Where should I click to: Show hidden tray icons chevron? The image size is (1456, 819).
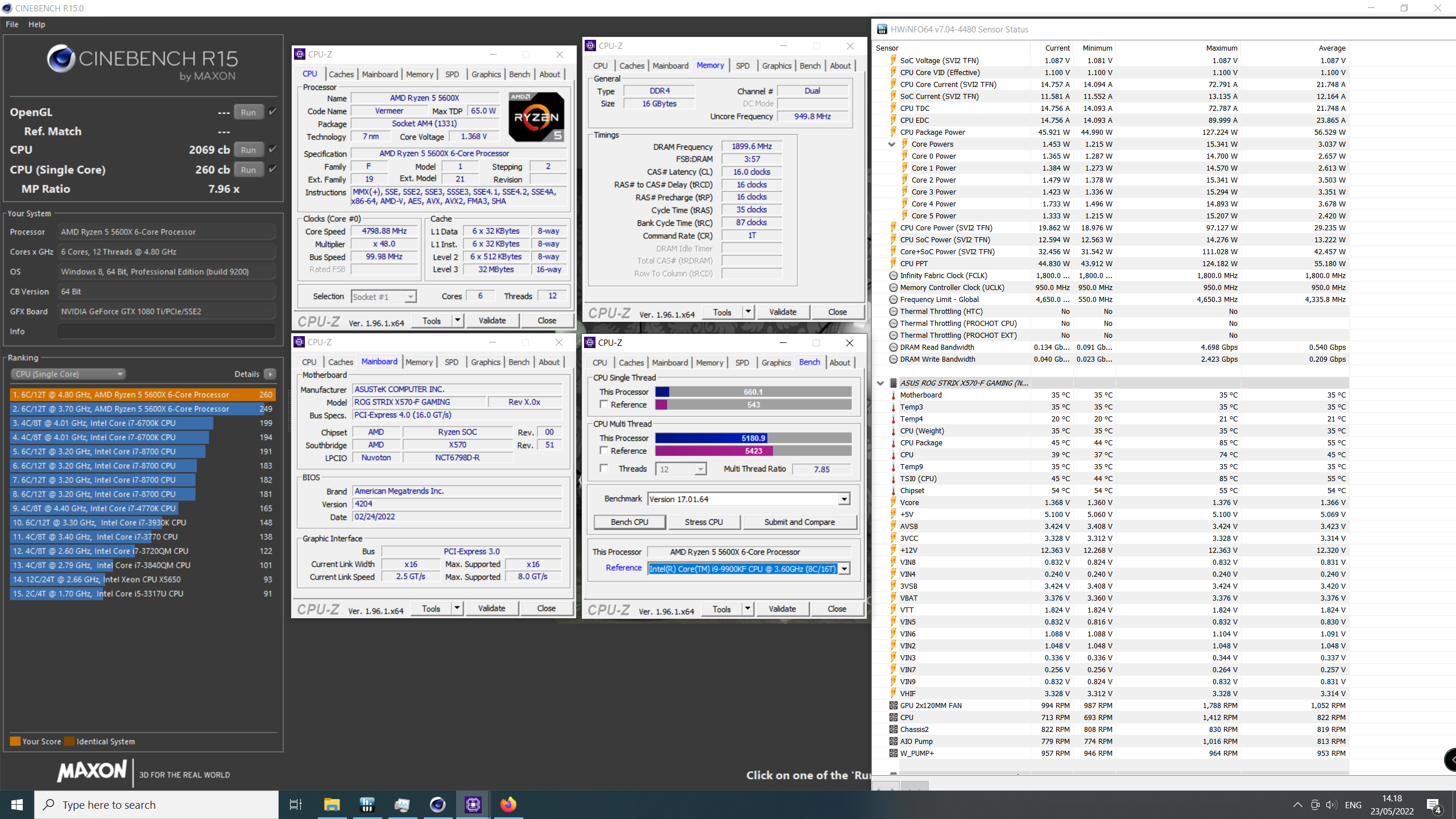[x=1297, y=805]
